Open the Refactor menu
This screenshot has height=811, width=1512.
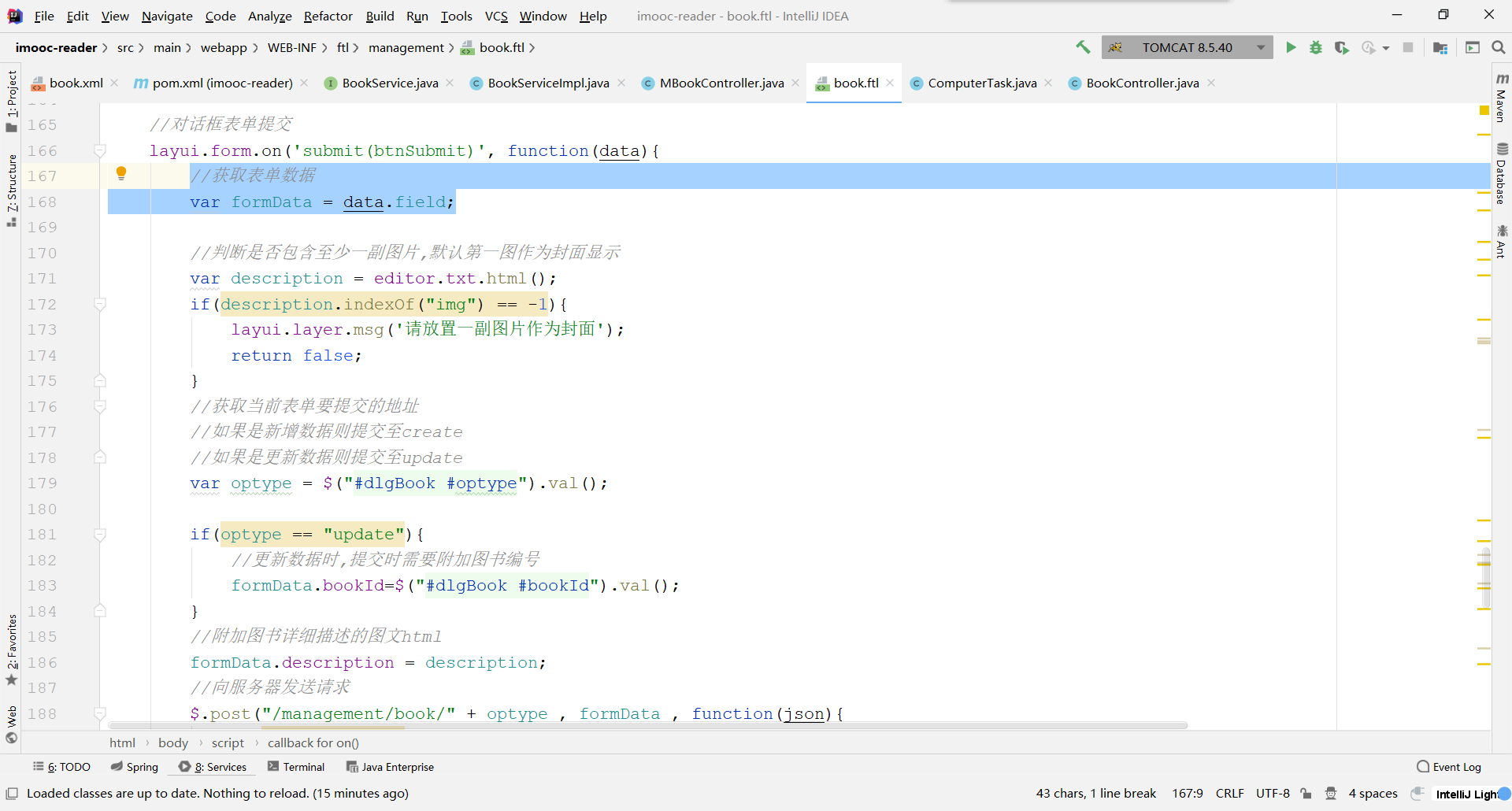pyautogui.click(x=328, y=16)
